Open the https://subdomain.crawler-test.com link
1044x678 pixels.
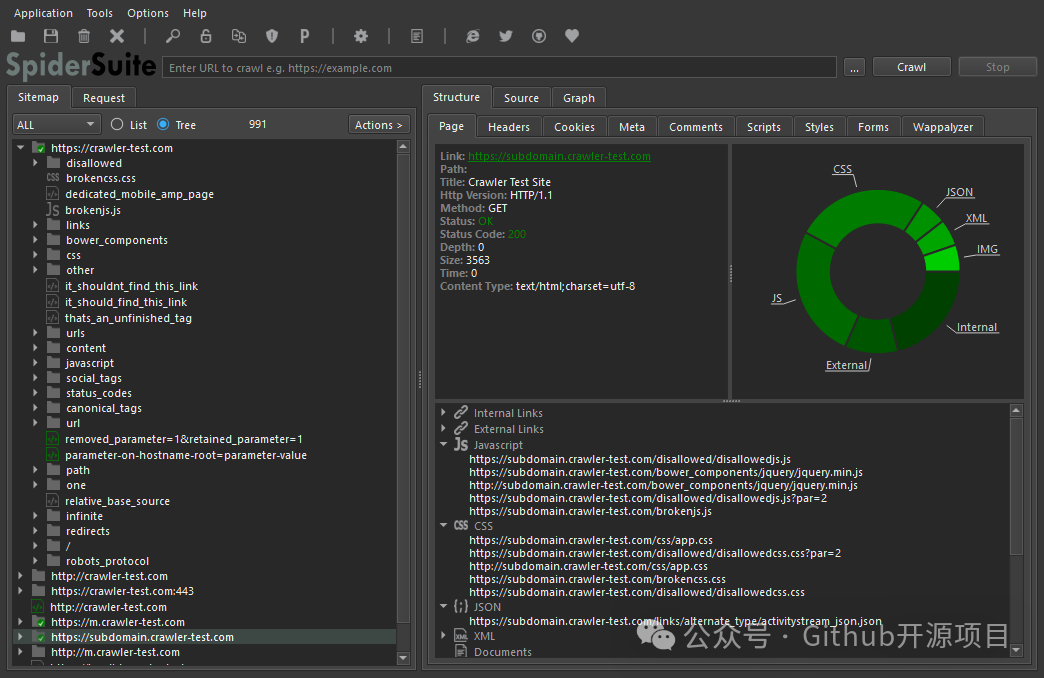click(559, 156)
